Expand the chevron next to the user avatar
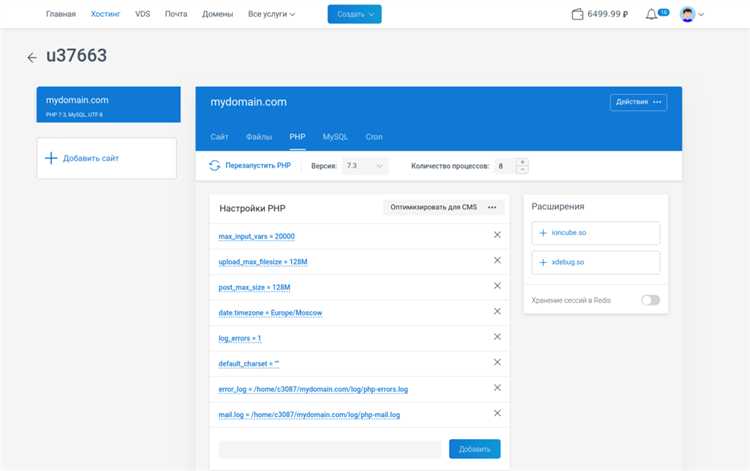750x471 pixels. click(x=701, y=15)
